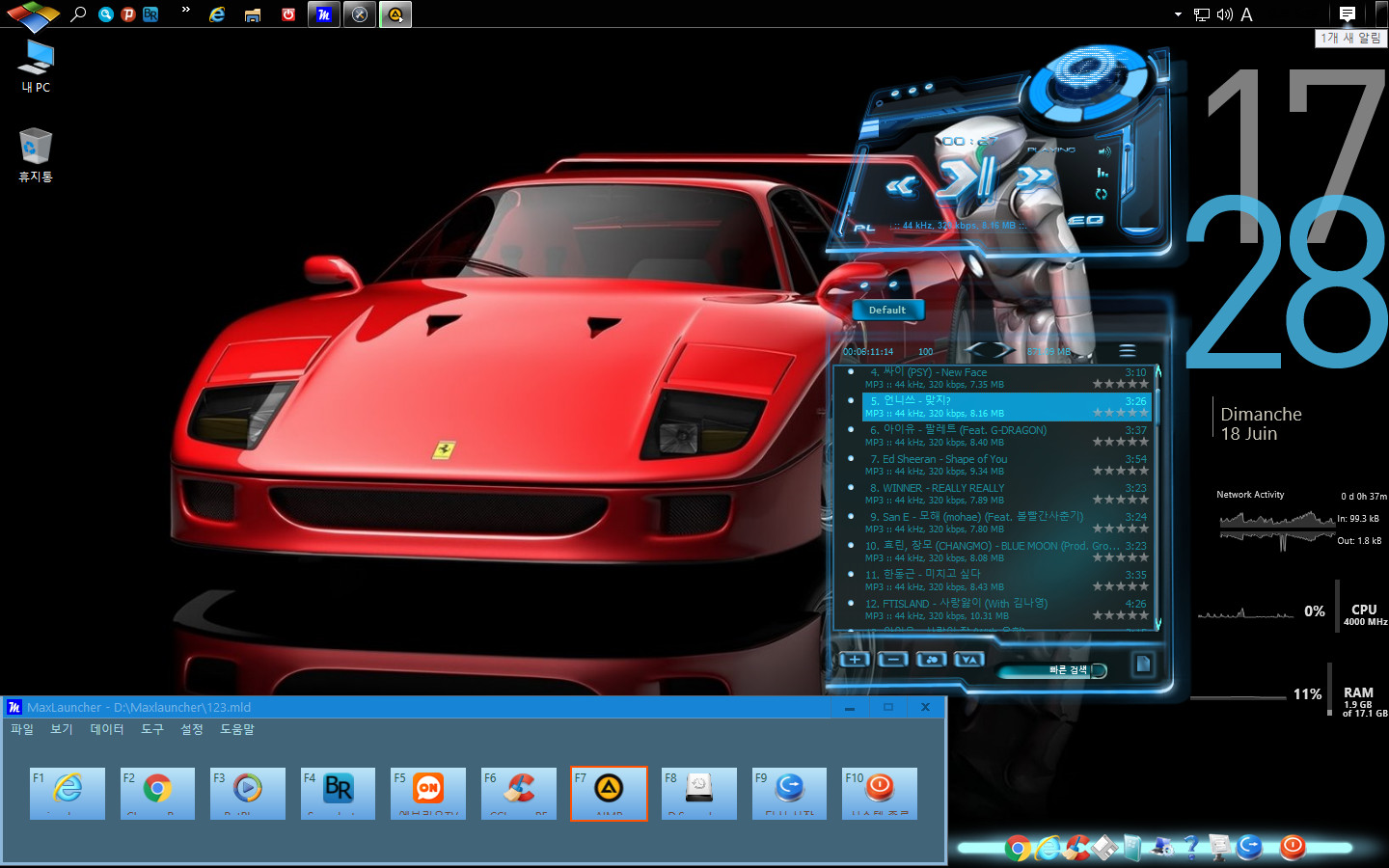
Task: Toggle the PL playlist panel
Action: [x=864, y=229]
